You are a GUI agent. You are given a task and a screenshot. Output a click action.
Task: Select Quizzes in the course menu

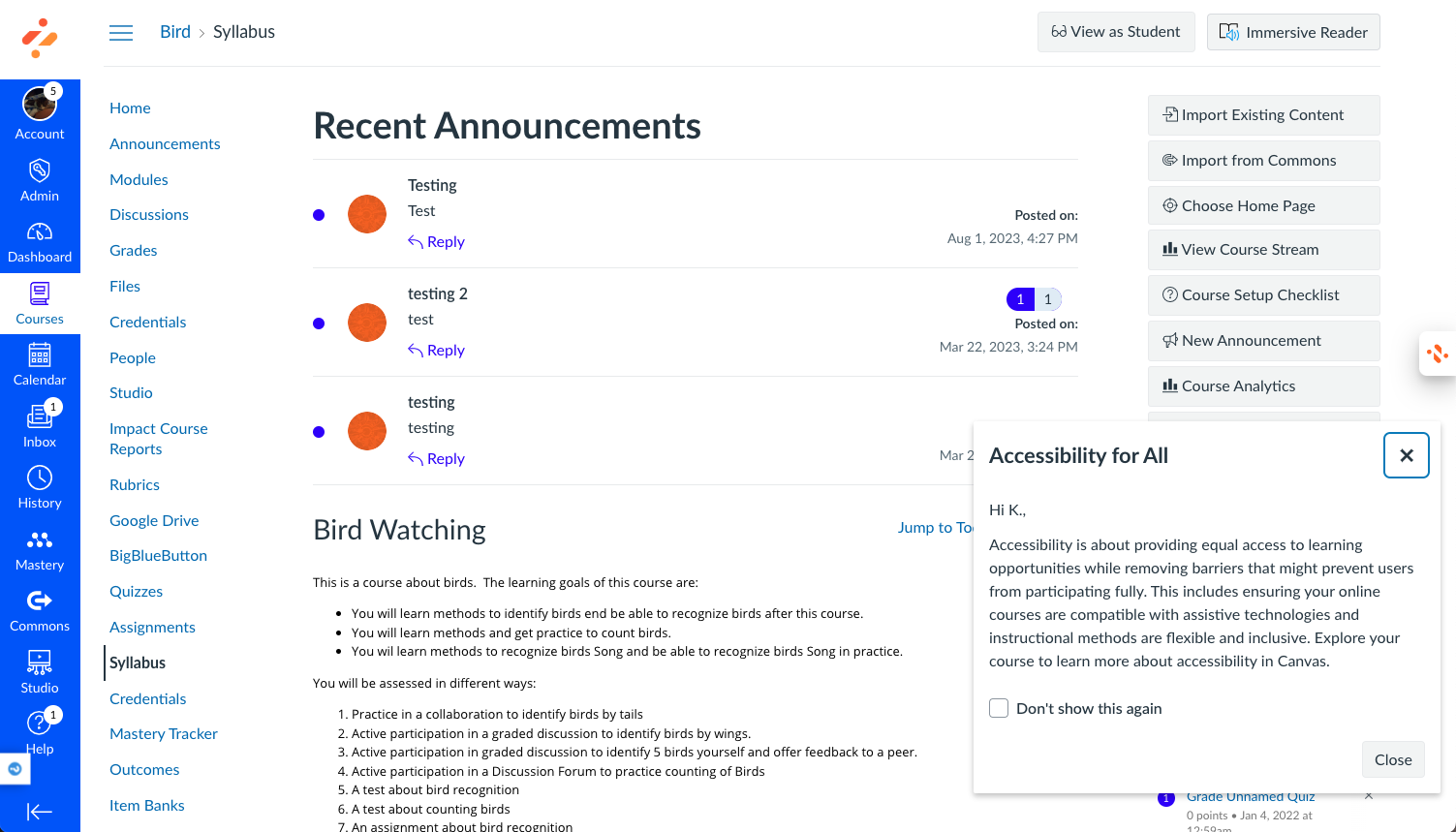click(136, 591)
